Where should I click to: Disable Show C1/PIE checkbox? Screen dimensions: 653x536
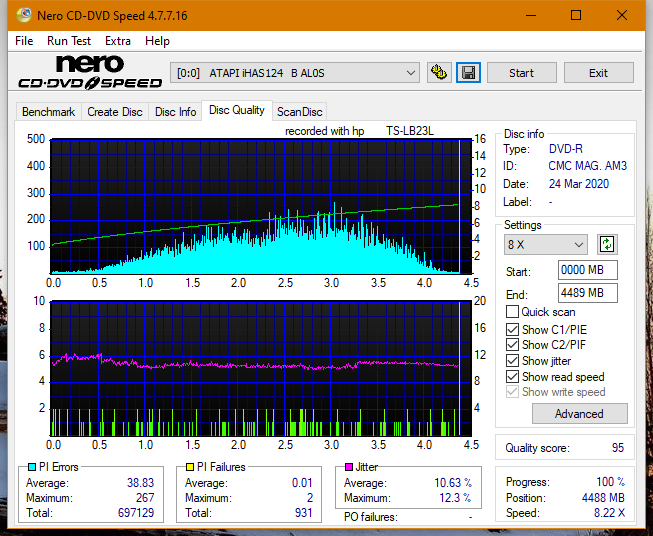[x=512, y=329]
